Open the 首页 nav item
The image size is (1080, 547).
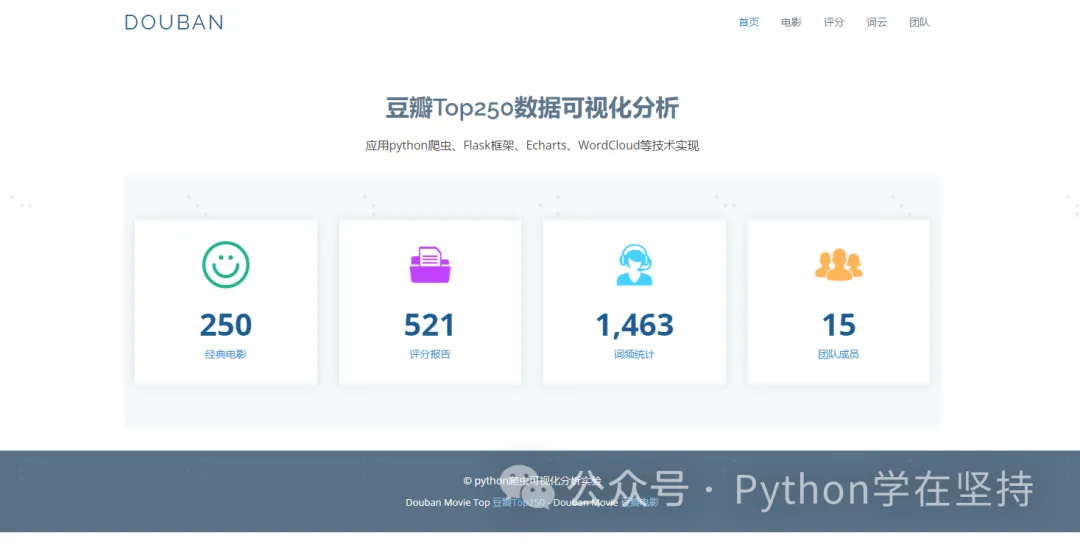[x=749, y=22]
